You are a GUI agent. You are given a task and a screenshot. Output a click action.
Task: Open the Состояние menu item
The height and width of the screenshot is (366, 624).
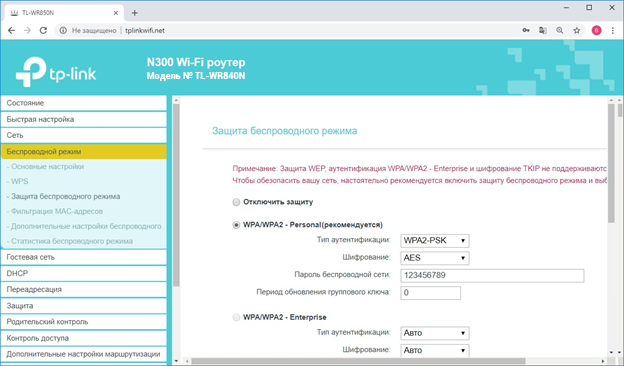tap(84, 103)
